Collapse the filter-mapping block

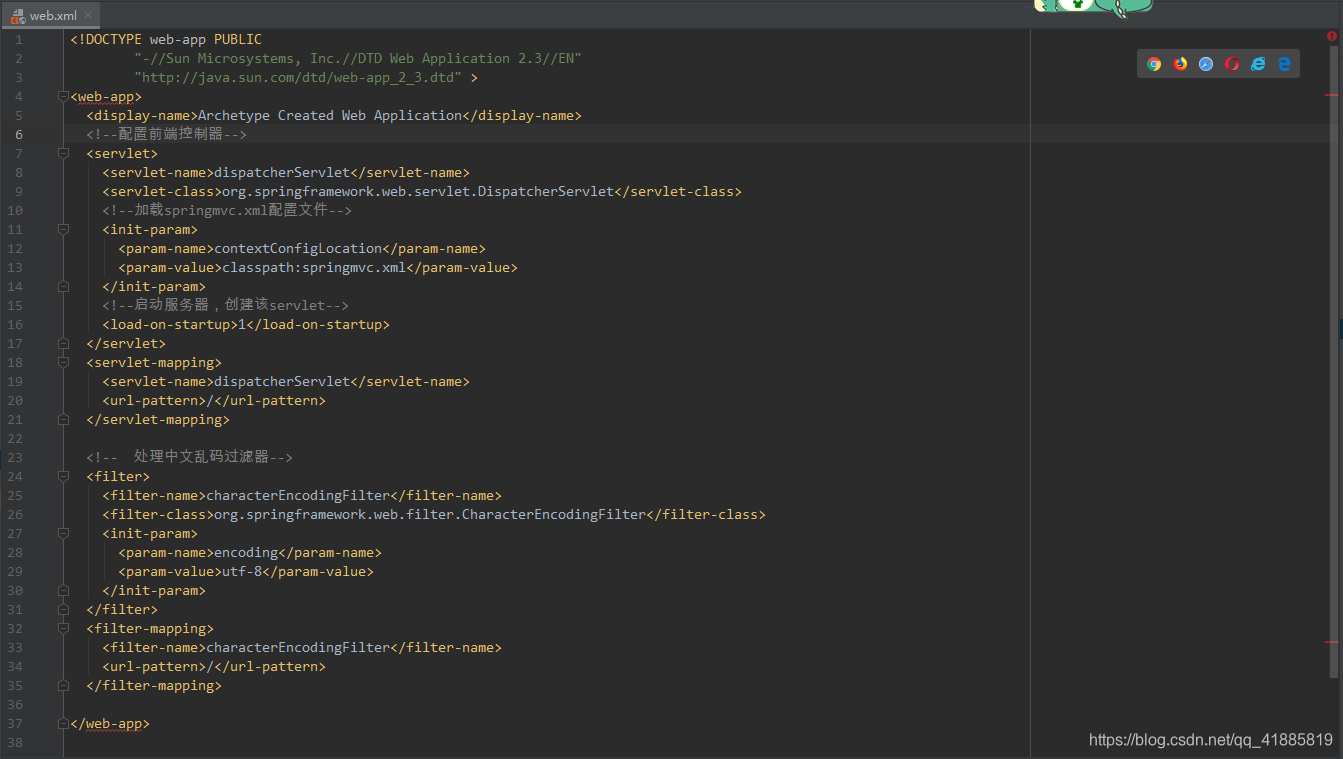click(63, 628)
